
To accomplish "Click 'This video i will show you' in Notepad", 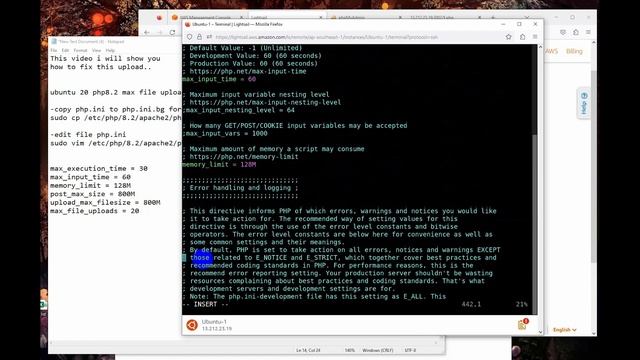I will [105, 59].
